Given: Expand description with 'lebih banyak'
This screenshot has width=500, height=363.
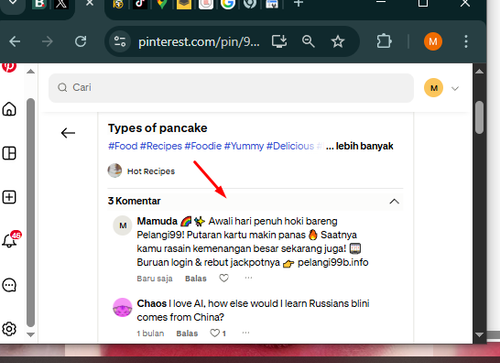Looking at the screenshot, I should [x=364, y=146].
